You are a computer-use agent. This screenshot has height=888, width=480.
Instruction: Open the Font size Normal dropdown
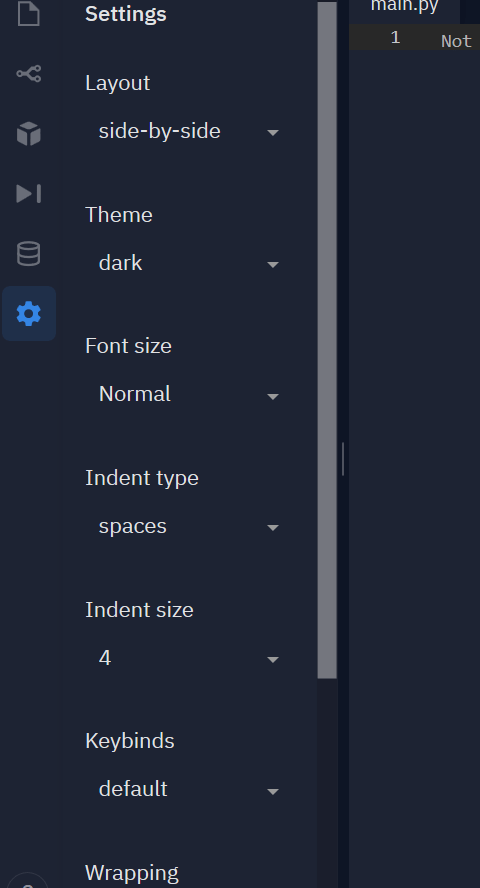click(x=188, y=395)
